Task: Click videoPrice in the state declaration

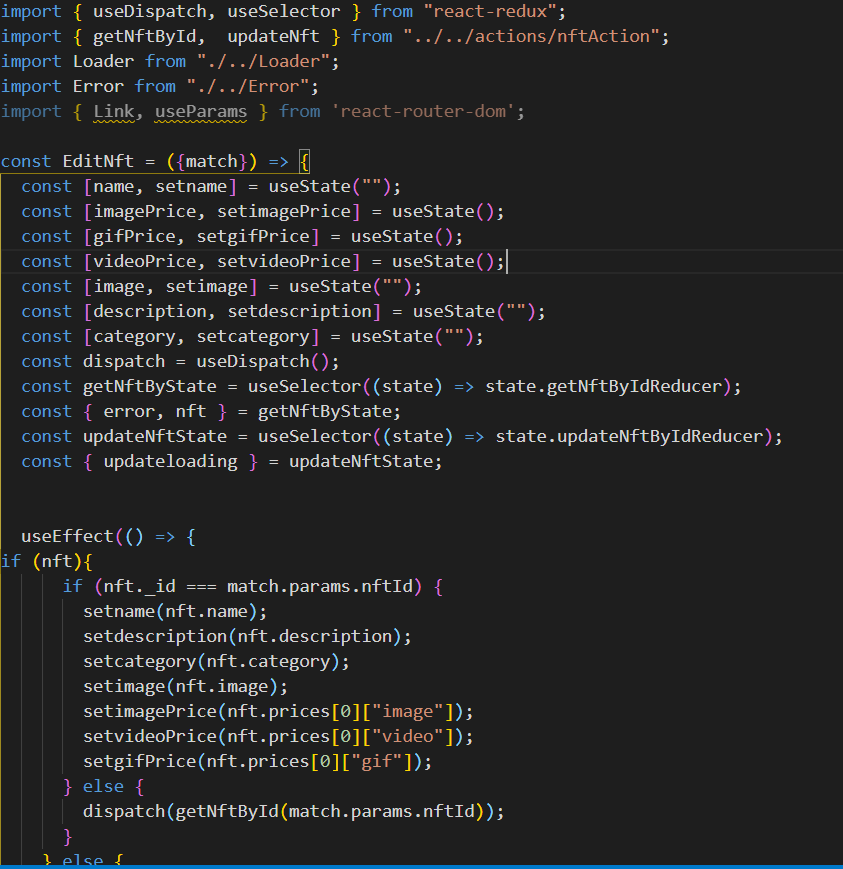Action: coord(145,262)
